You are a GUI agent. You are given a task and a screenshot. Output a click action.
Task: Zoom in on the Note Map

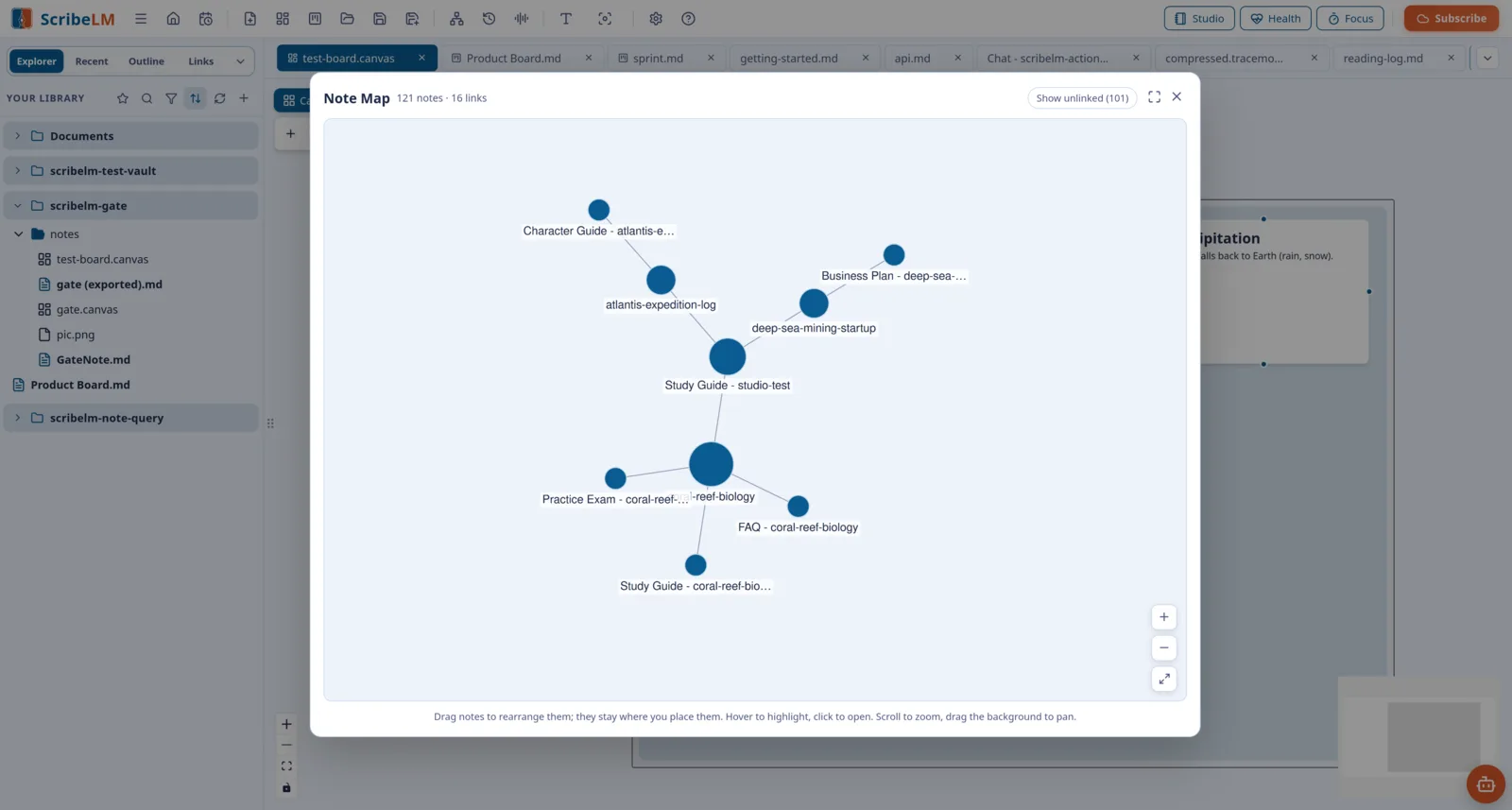[x=1164, y=617]
